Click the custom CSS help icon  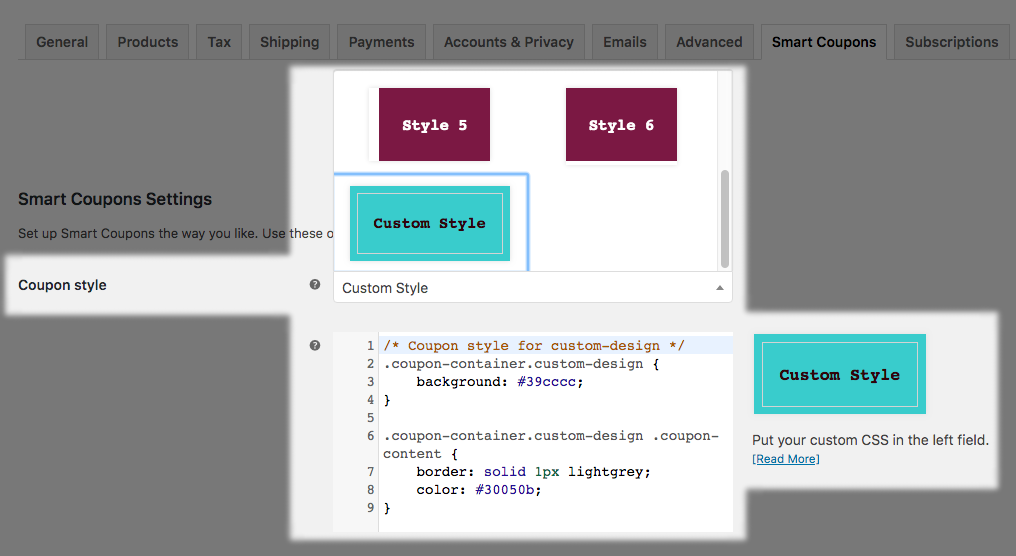pyautogui.click(x=315, y=345)
